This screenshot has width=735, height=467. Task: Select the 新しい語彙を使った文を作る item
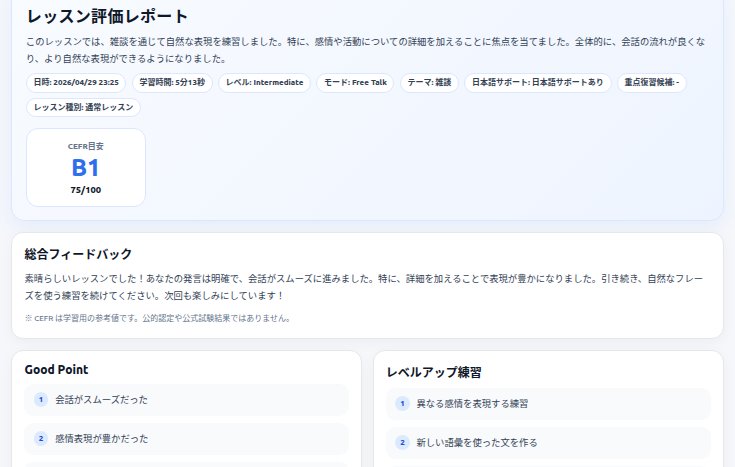click(x=548, y=443)
